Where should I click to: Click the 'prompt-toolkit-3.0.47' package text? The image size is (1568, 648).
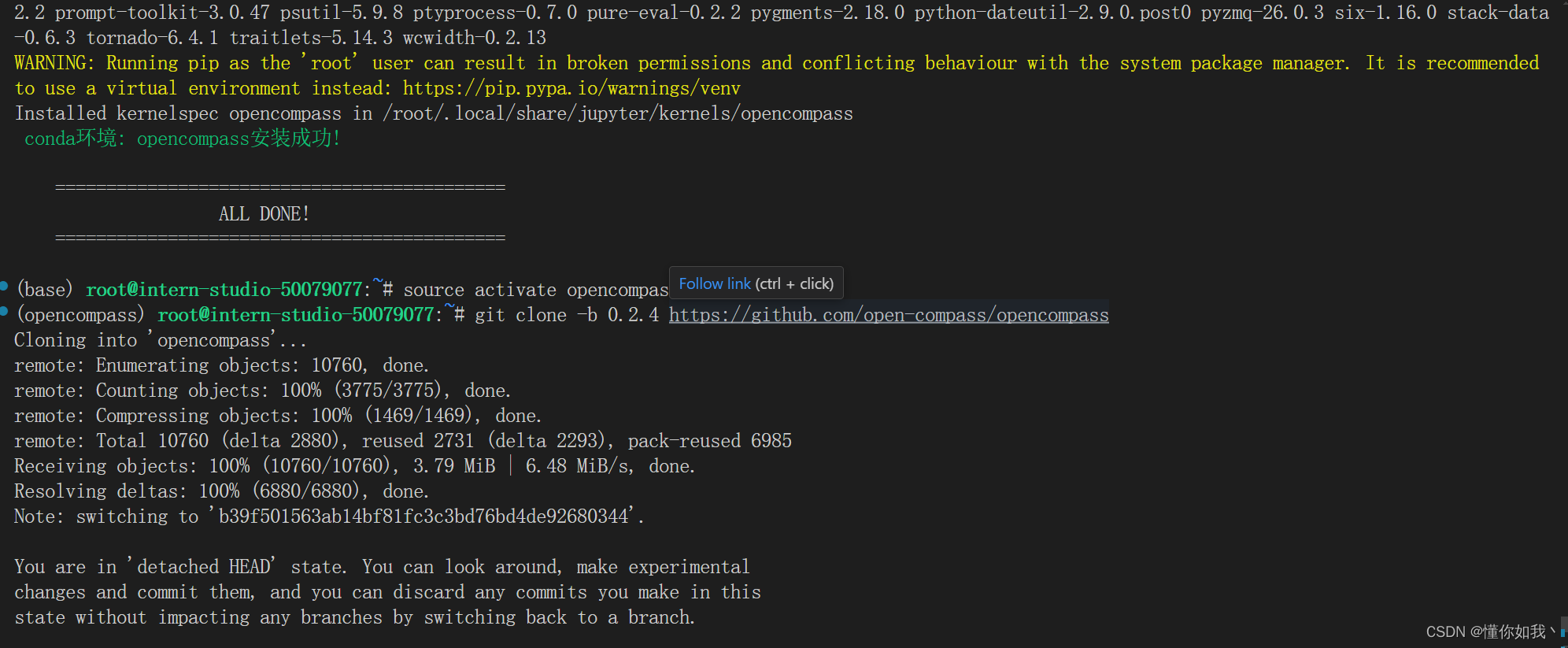pos(162,13)
